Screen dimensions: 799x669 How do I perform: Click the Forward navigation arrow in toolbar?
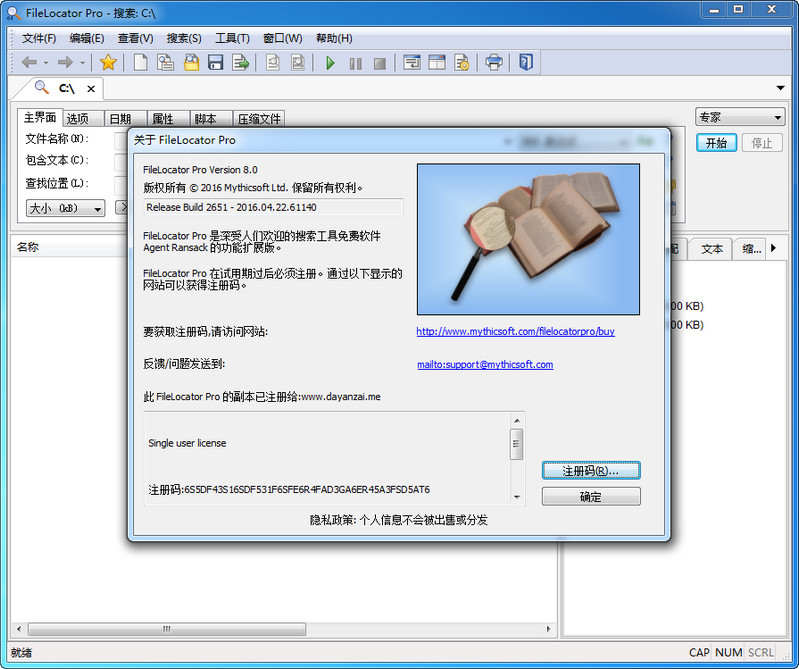(x=65, y=63)
